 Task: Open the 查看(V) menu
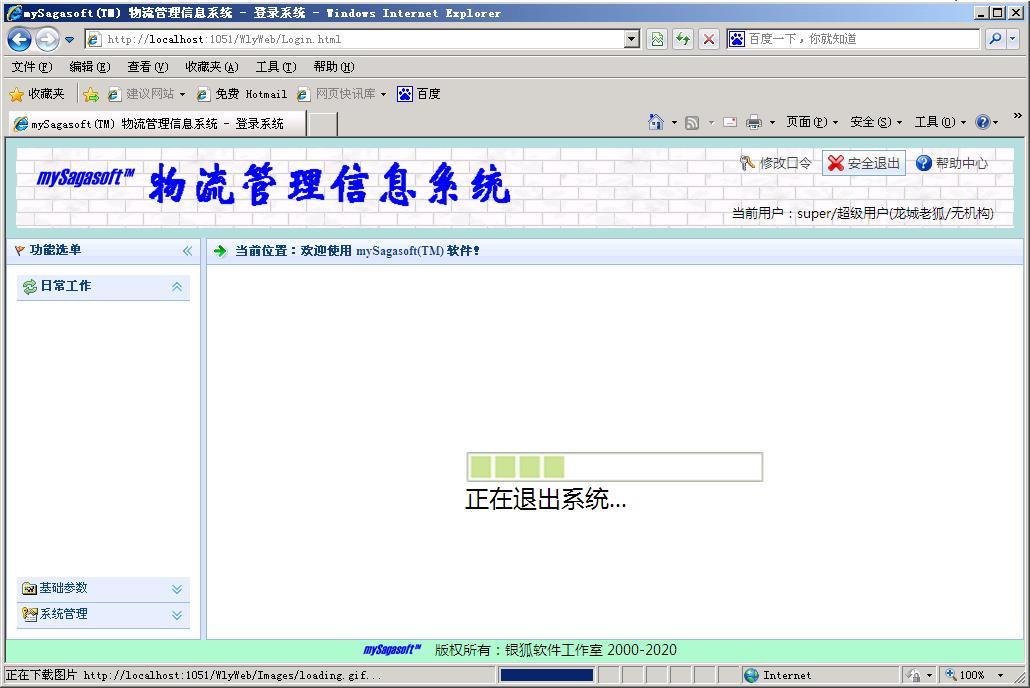point(148,67)
